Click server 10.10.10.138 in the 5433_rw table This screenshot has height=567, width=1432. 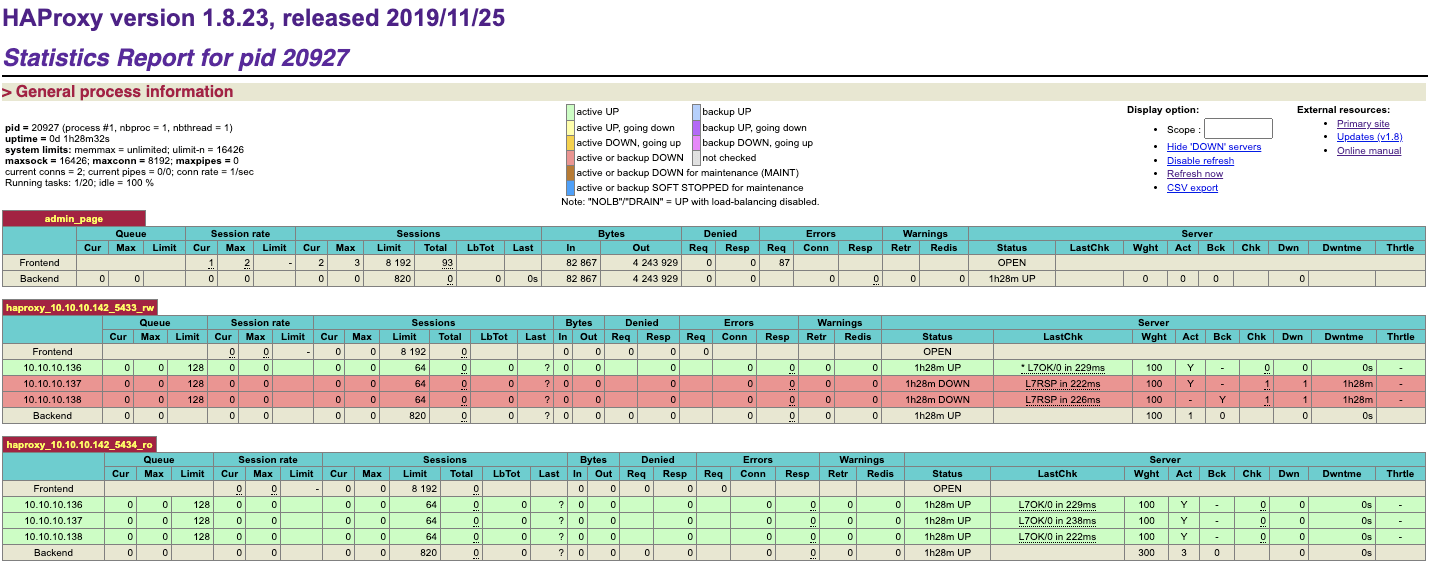(x=52, y=399)
